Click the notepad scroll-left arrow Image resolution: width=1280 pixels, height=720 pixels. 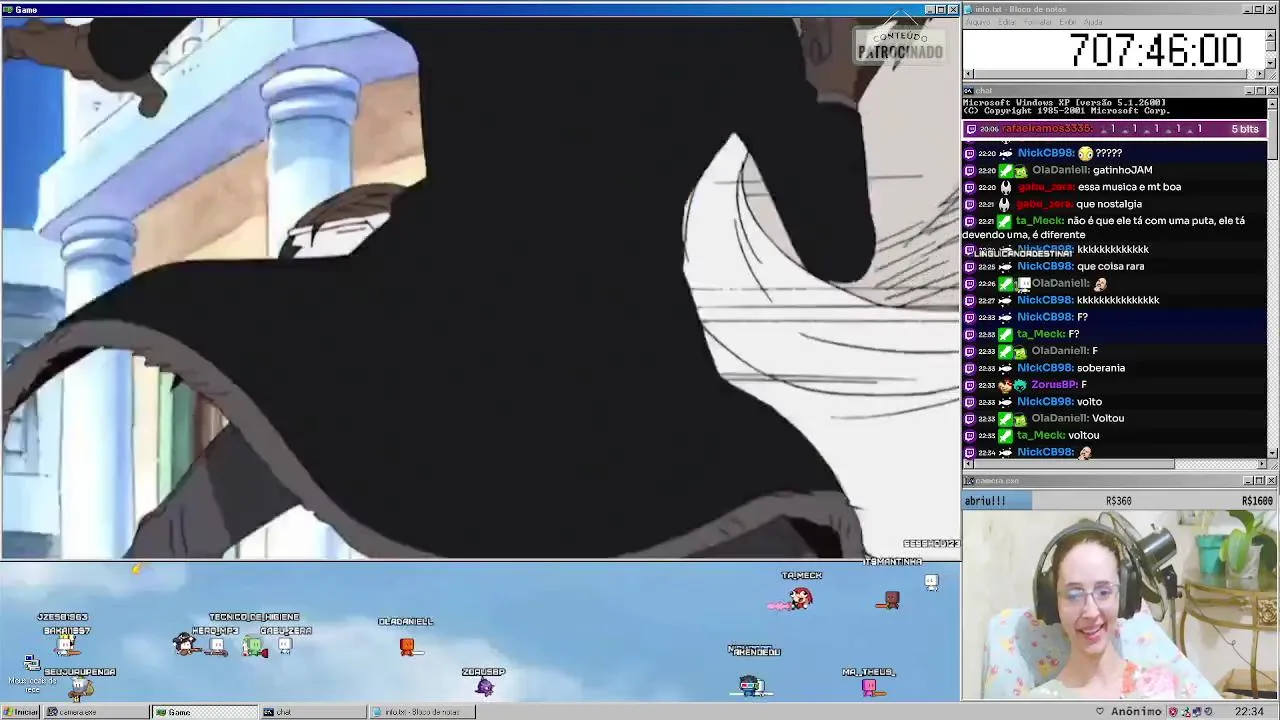tap(968, 74)
